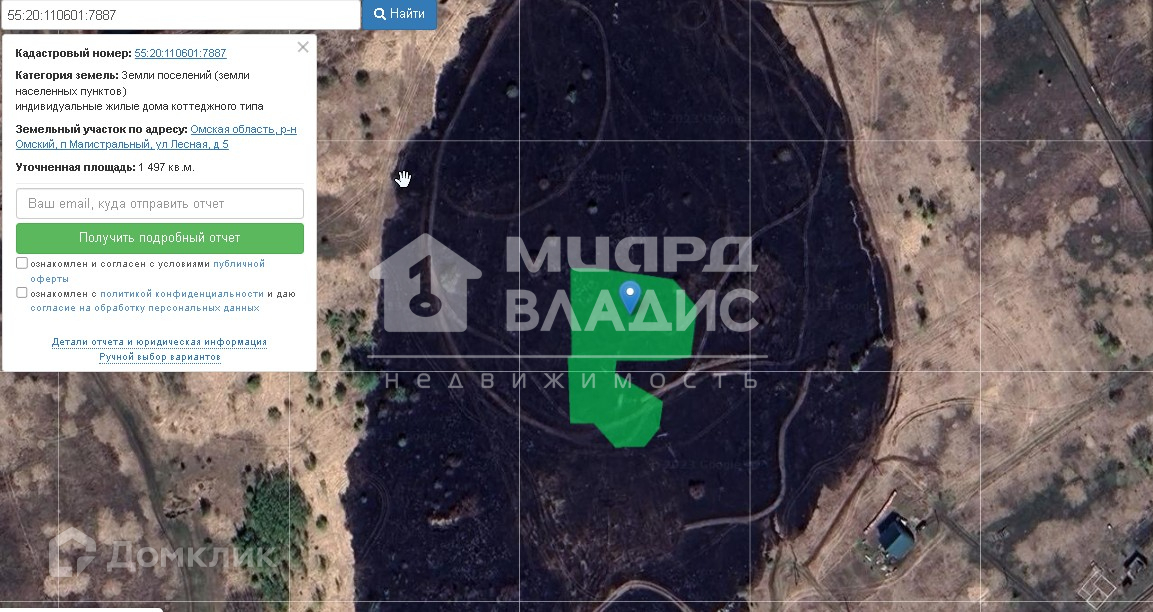Check the политикой конфиденциальности consent checkbox
This screenshot has width=1153, height=612.
(22, 293)
